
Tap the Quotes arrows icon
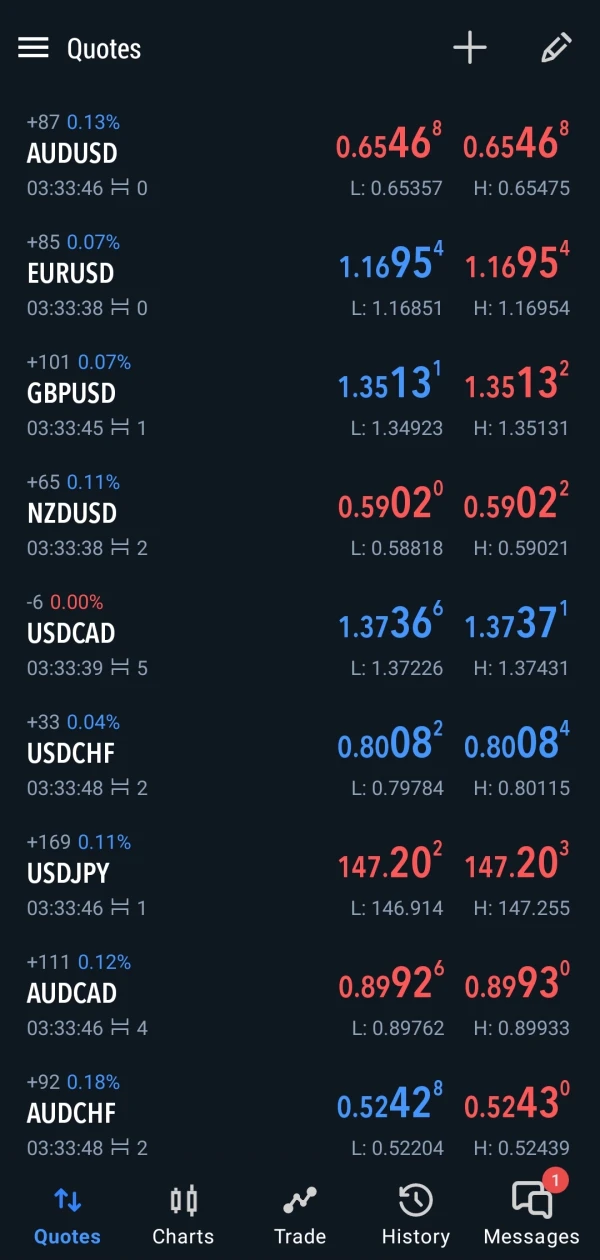coord(67,1200)
